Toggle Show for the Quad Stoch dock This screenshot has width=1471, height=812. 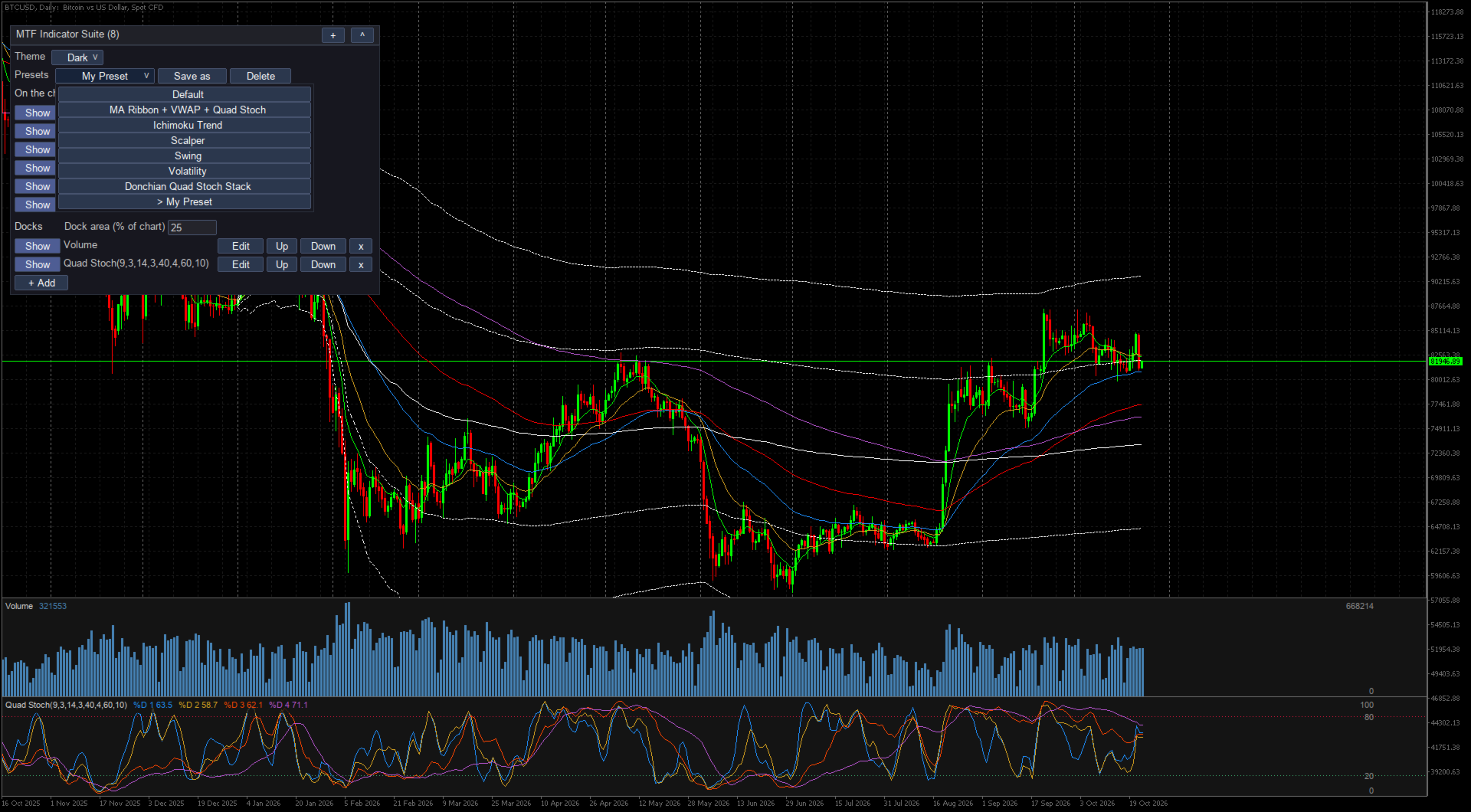point(38,264)
